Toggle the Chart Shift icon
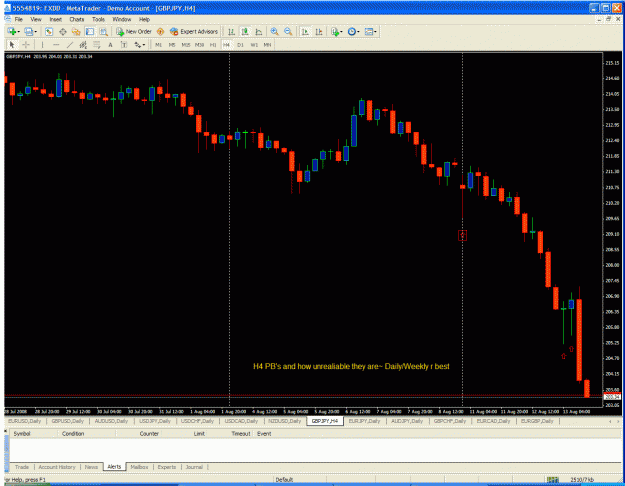The height and width of the screenshot is (486, 625). pos(319,31)
